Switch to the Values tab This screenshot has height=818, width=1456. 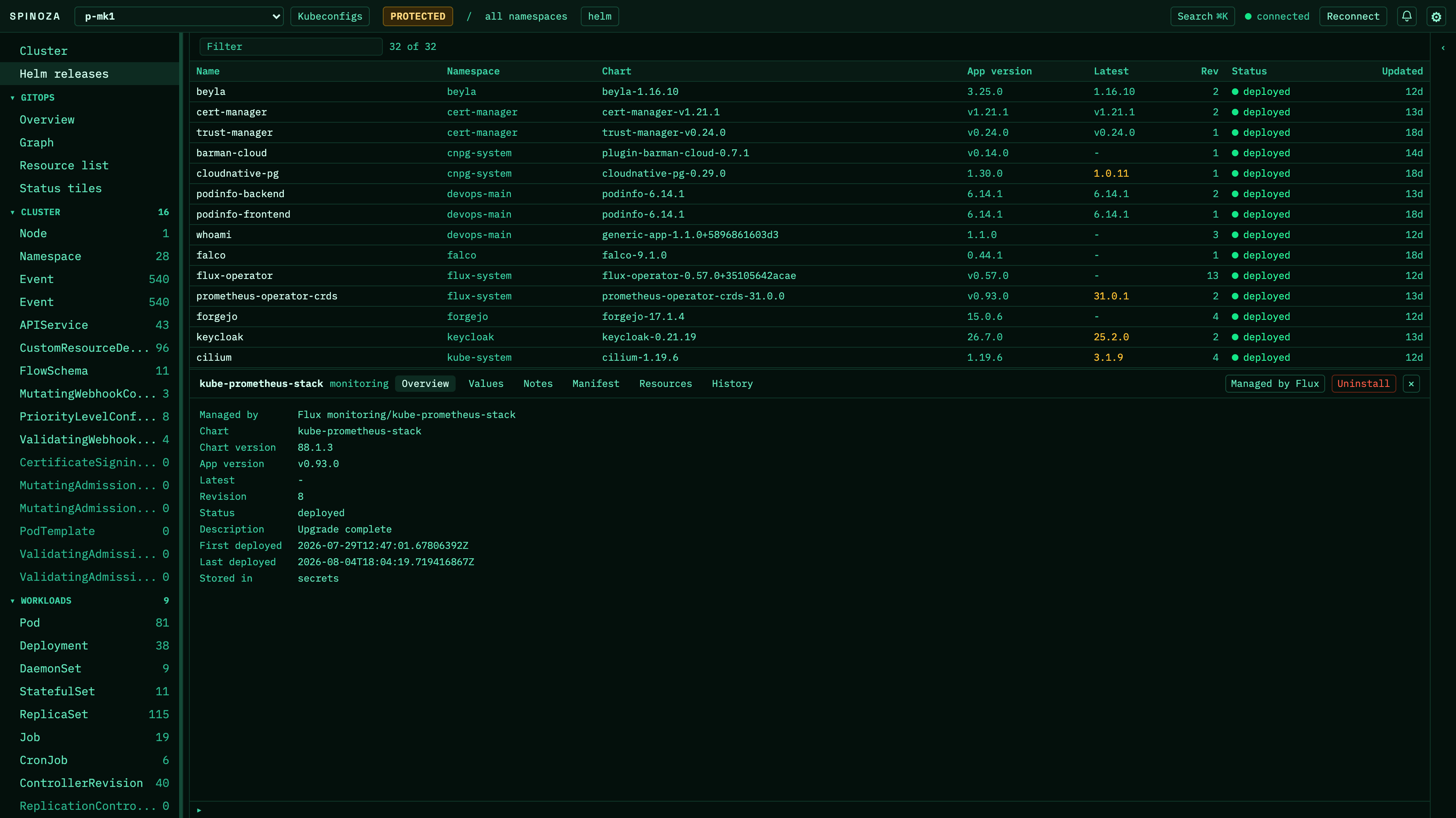tap(486, 384)
